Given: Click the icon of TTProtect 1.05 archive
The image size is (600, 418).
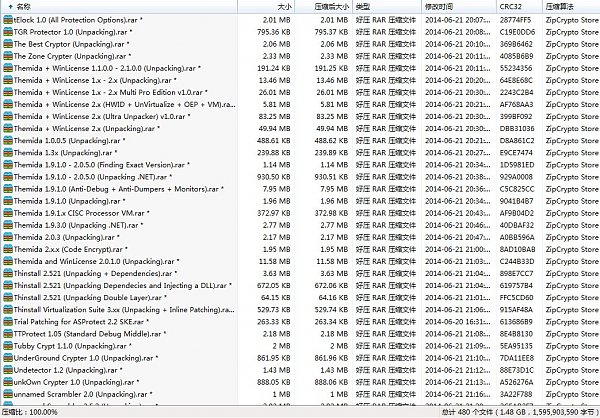Looking at the screenshot, I should click(8, 334).
